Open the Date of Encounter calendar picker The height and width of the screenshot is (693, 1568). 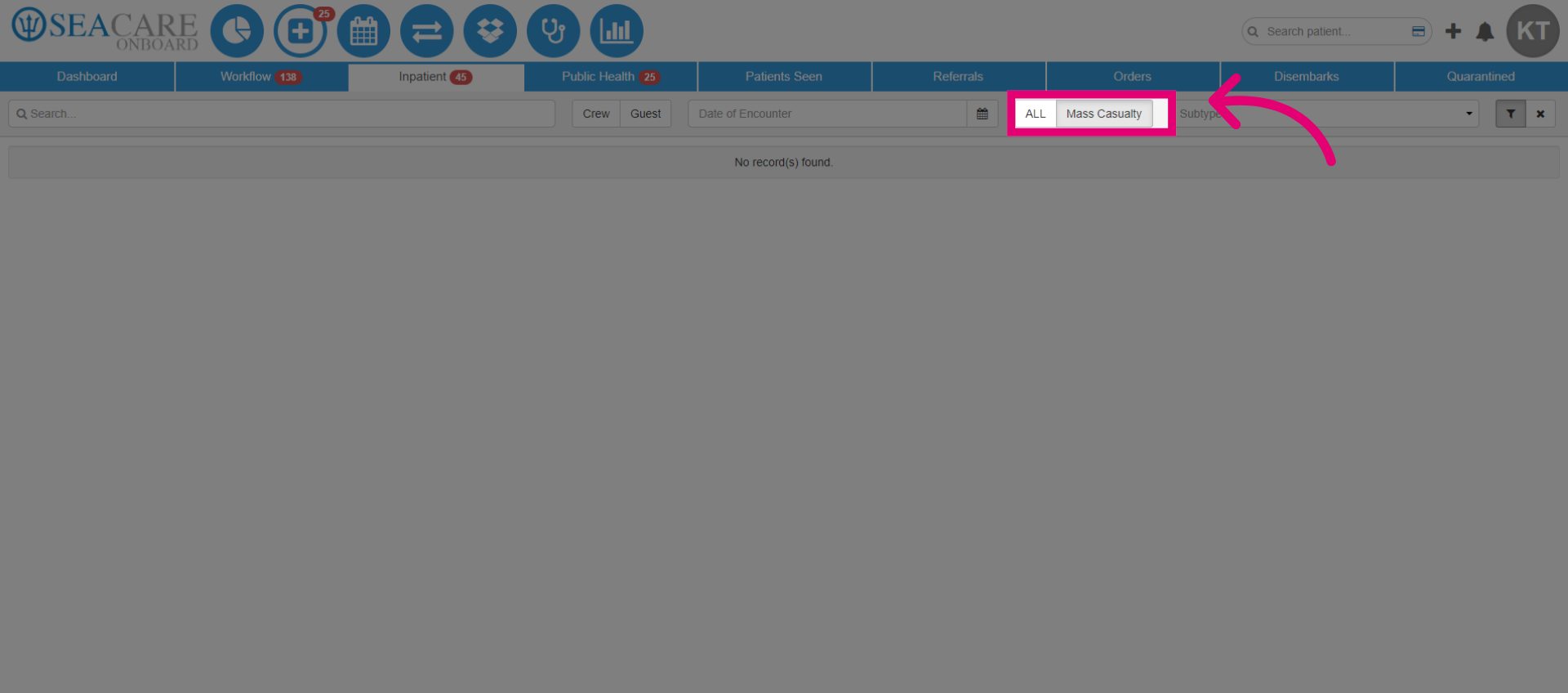tap(982, 114)
